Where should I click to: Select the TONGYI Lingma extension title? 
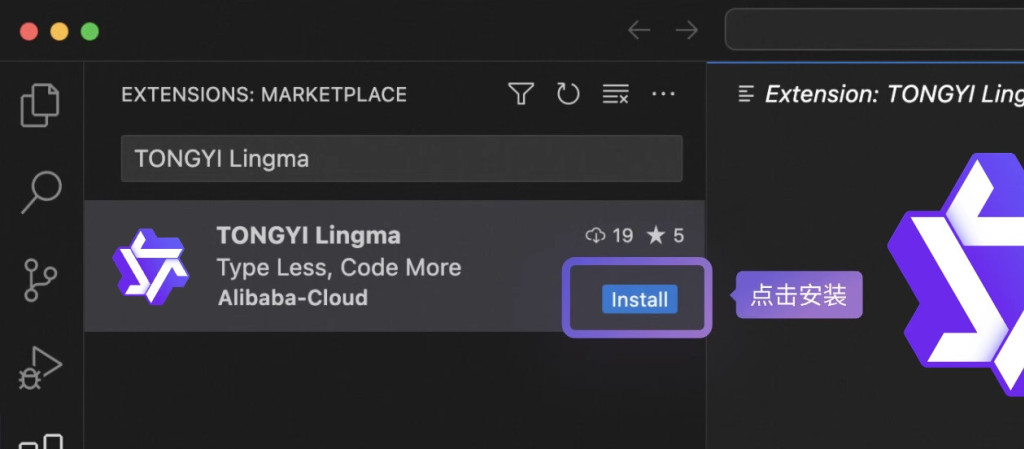308,236
